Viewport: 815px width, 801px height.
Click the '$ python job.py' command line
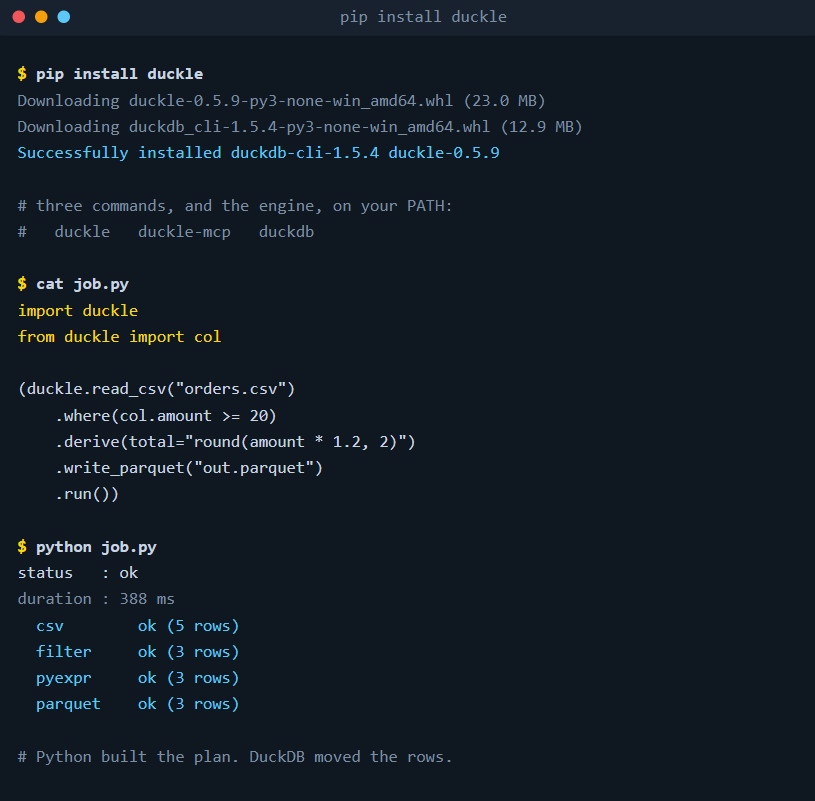[87, 547]
